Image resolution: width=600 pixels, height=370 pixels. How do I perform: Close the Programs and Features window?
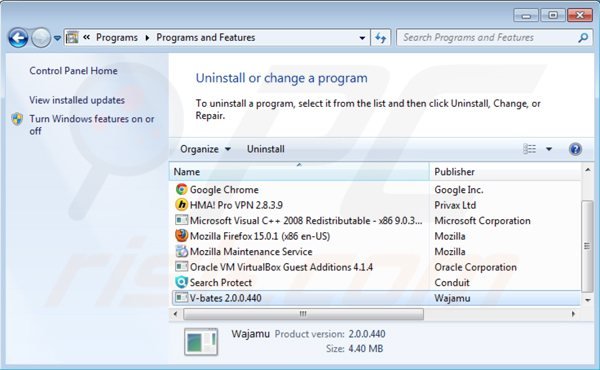580,15
